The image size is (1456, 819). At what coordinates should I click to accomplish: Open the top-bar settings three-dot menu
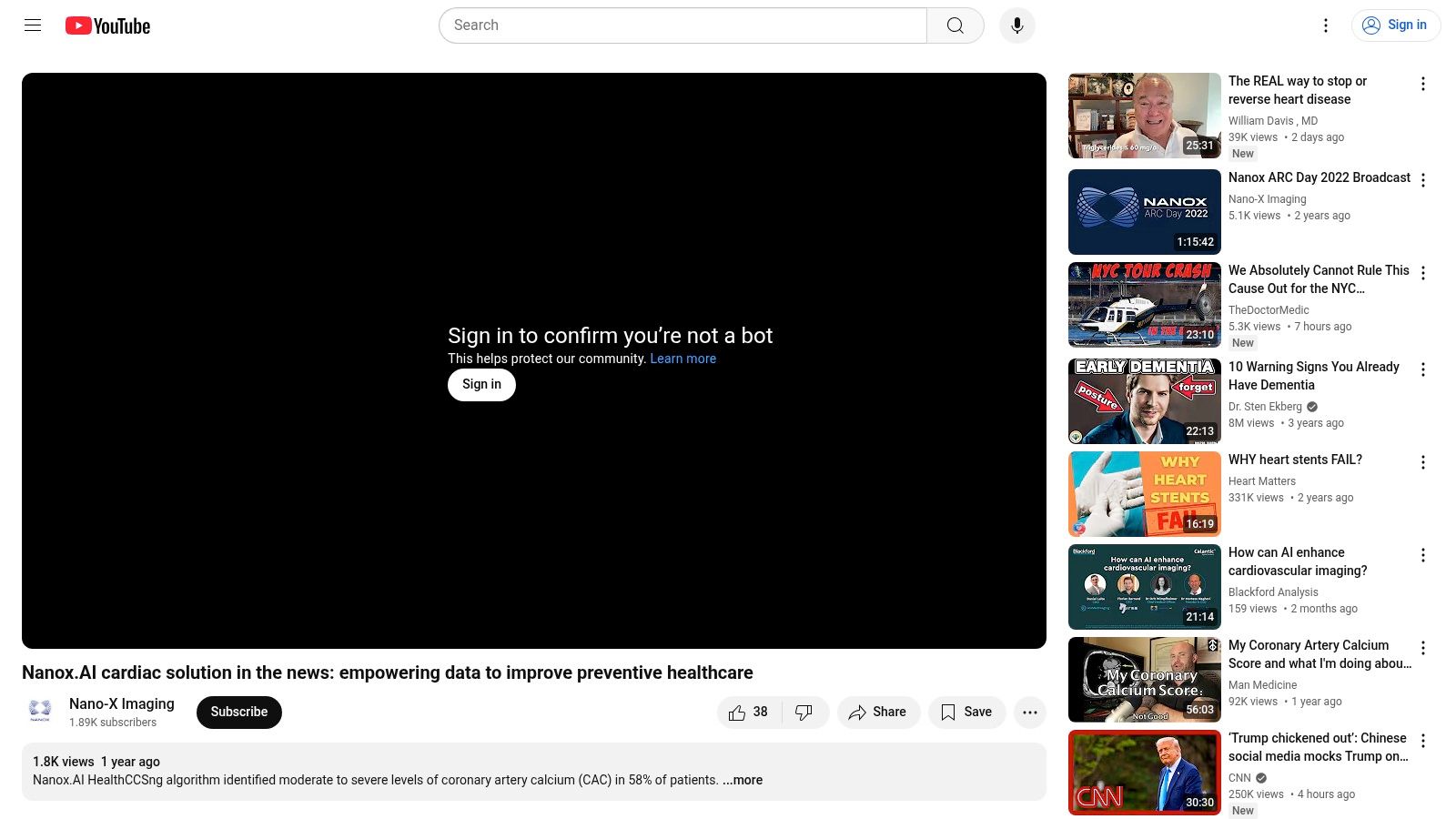[x=1326, y=25]
